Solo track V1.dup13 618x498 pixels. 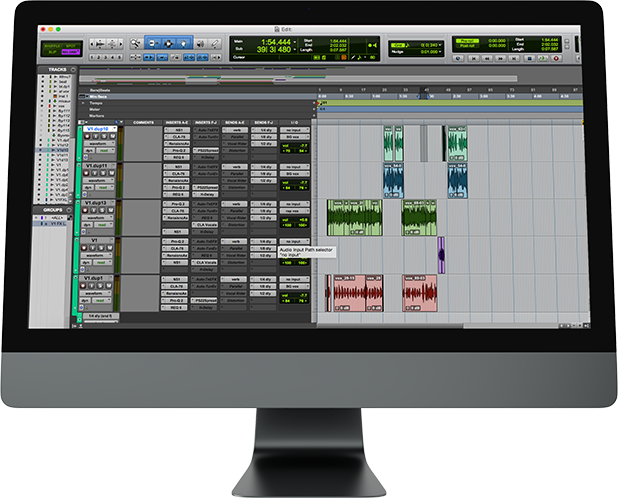click(x=102, y=210)
